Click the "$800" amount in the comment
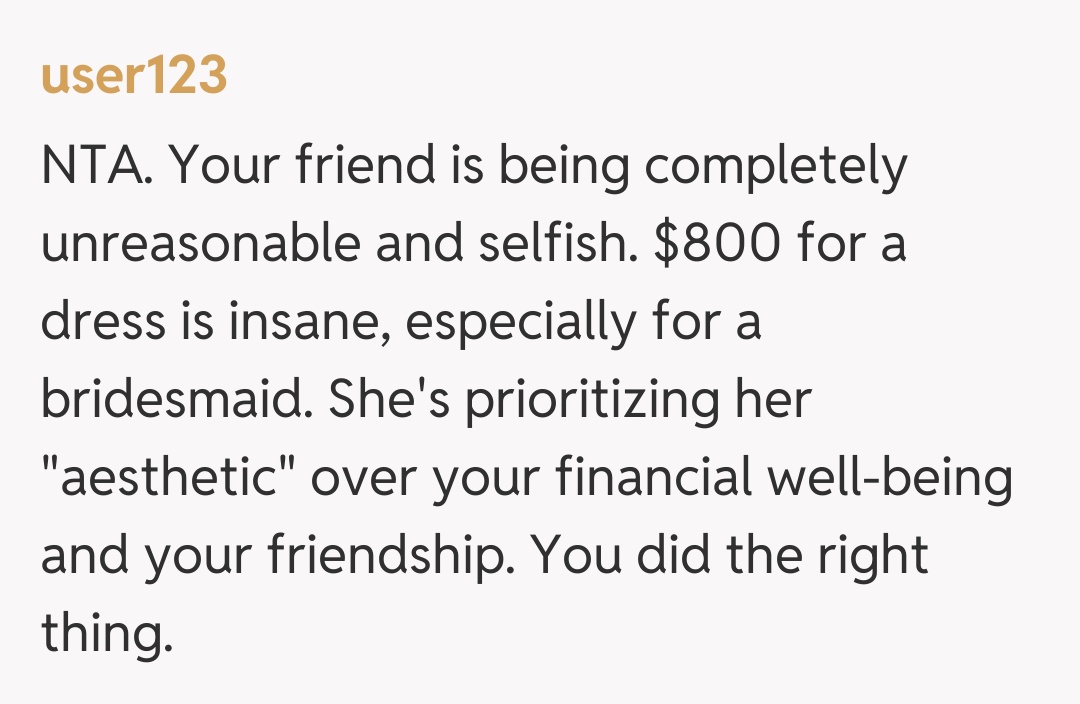The image size is (1080, 704). (x=716, y=244)
